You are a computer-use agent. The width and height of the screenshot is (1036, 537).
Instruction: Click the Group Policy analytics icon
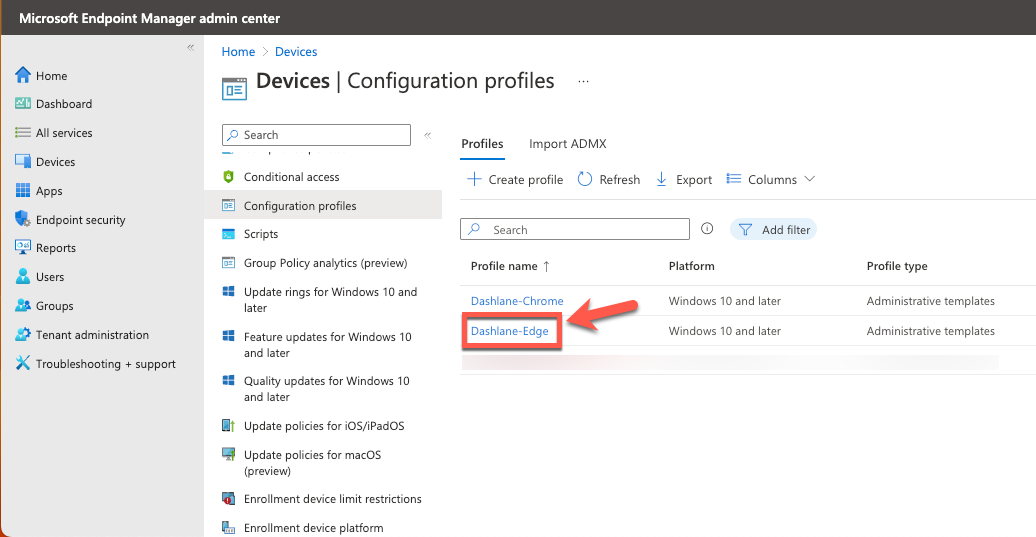point(229,262)
